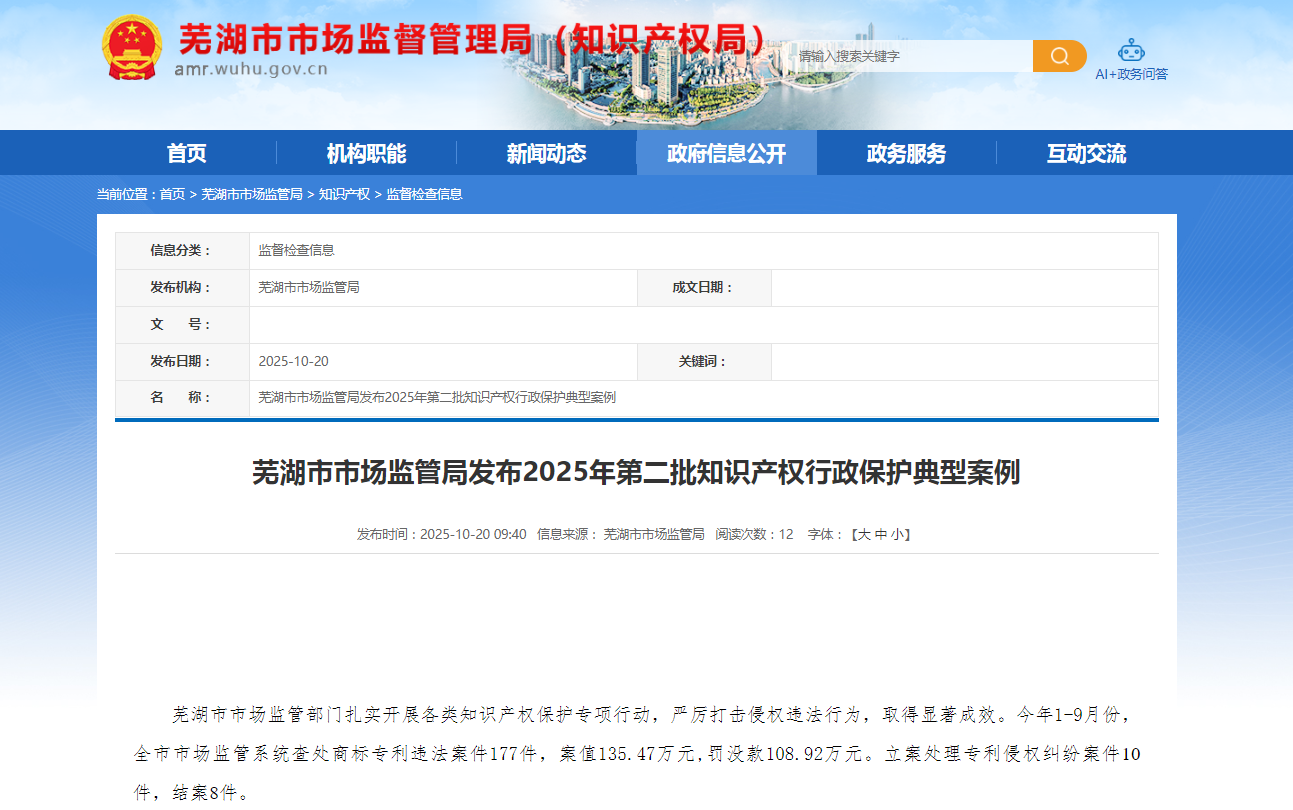
Task: Open the 政府信息公开 tab
Action: [726, 154]
